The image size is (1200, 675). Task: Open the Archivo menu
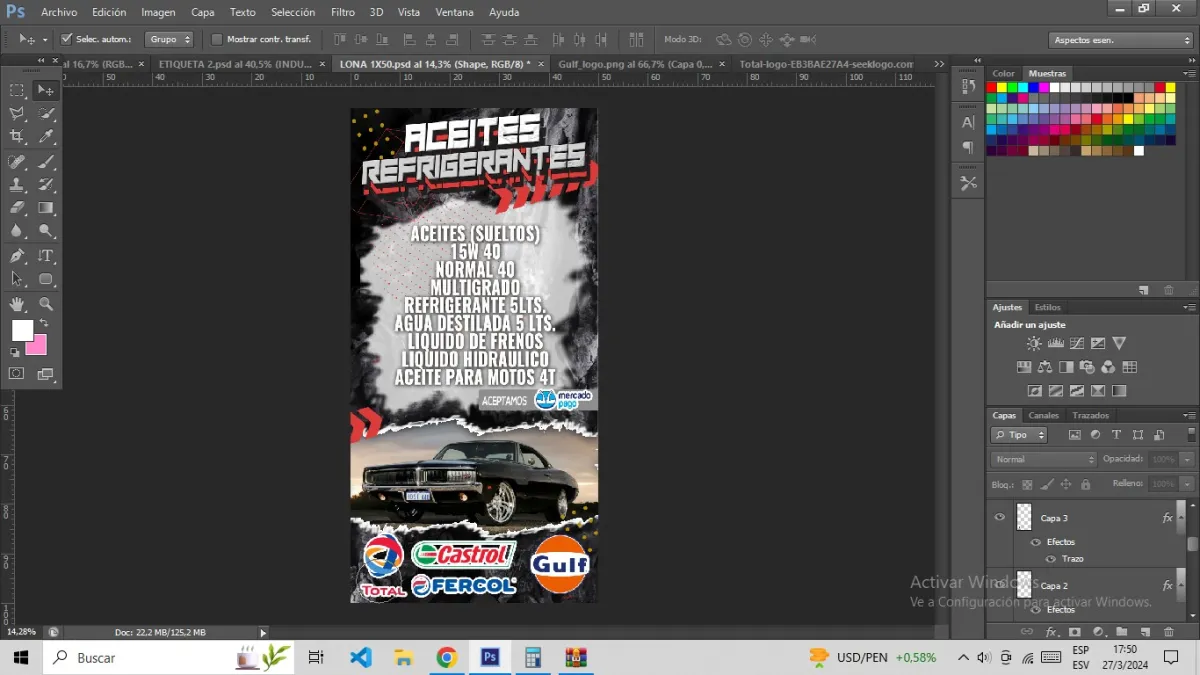(59, 12)
